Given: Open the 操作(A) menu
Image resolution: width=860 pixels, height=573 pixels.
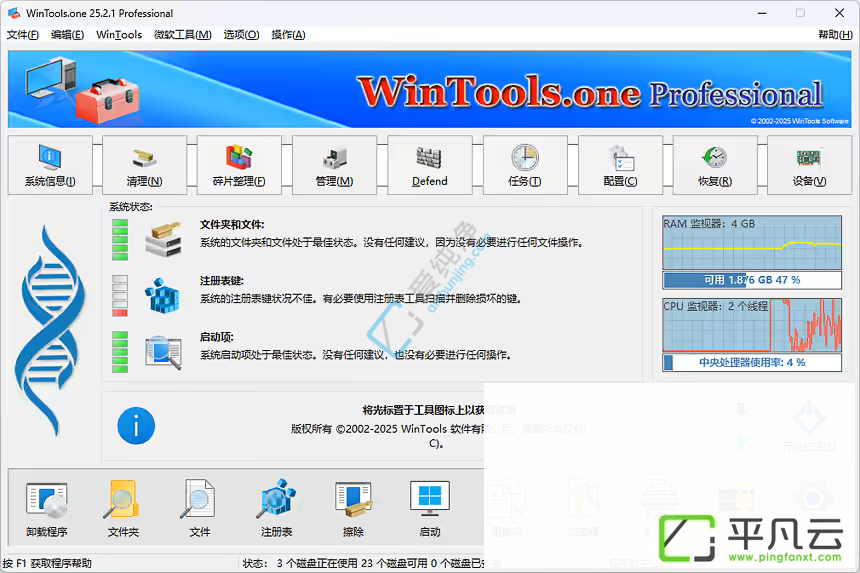Looking at the screenshot, I should click(x=288, y=35).
